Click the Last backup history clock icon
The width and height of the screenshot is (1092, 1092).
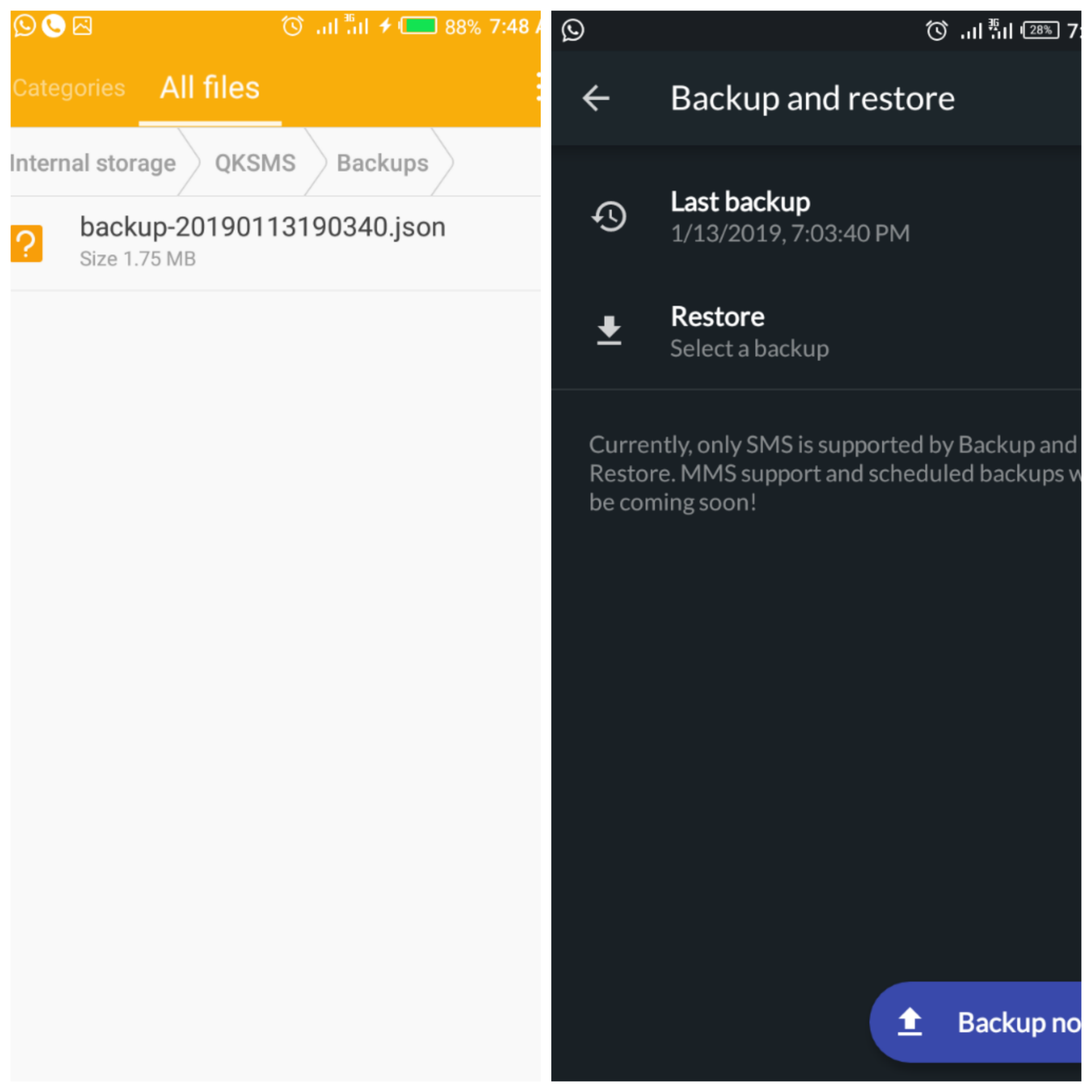[609, 216]
